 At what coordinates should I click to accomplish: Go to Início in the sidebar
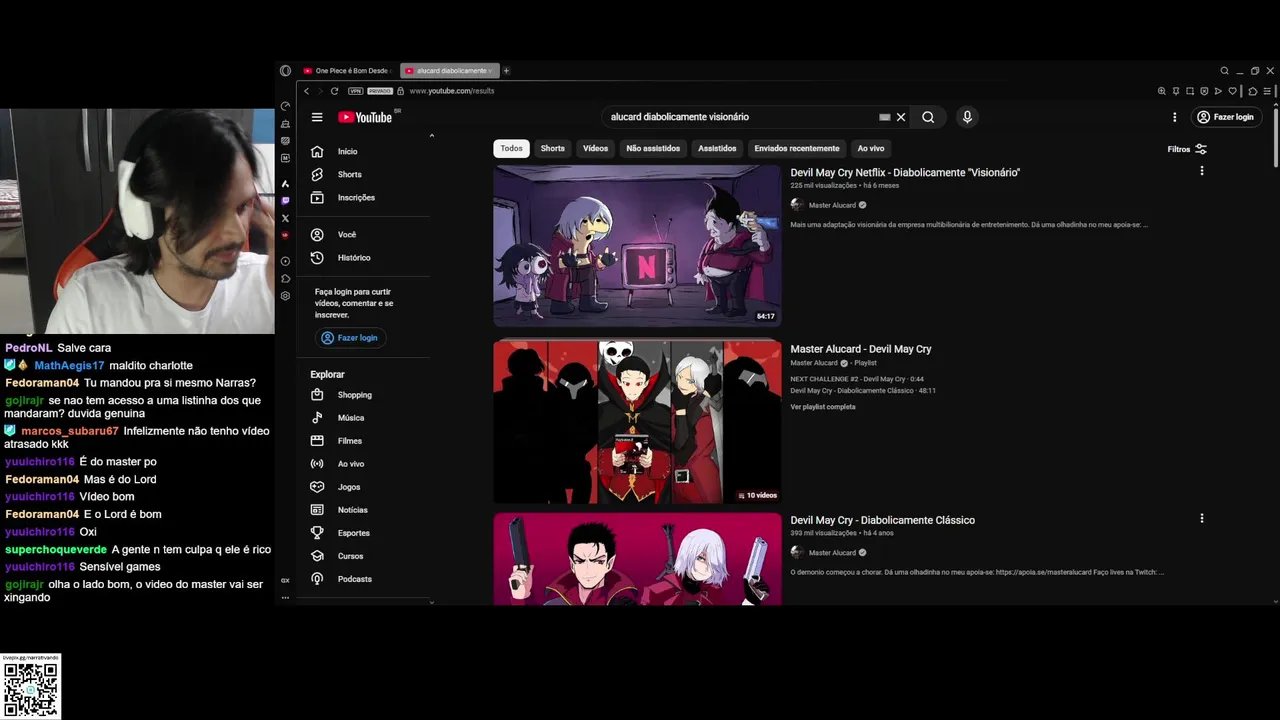(363, 152)
